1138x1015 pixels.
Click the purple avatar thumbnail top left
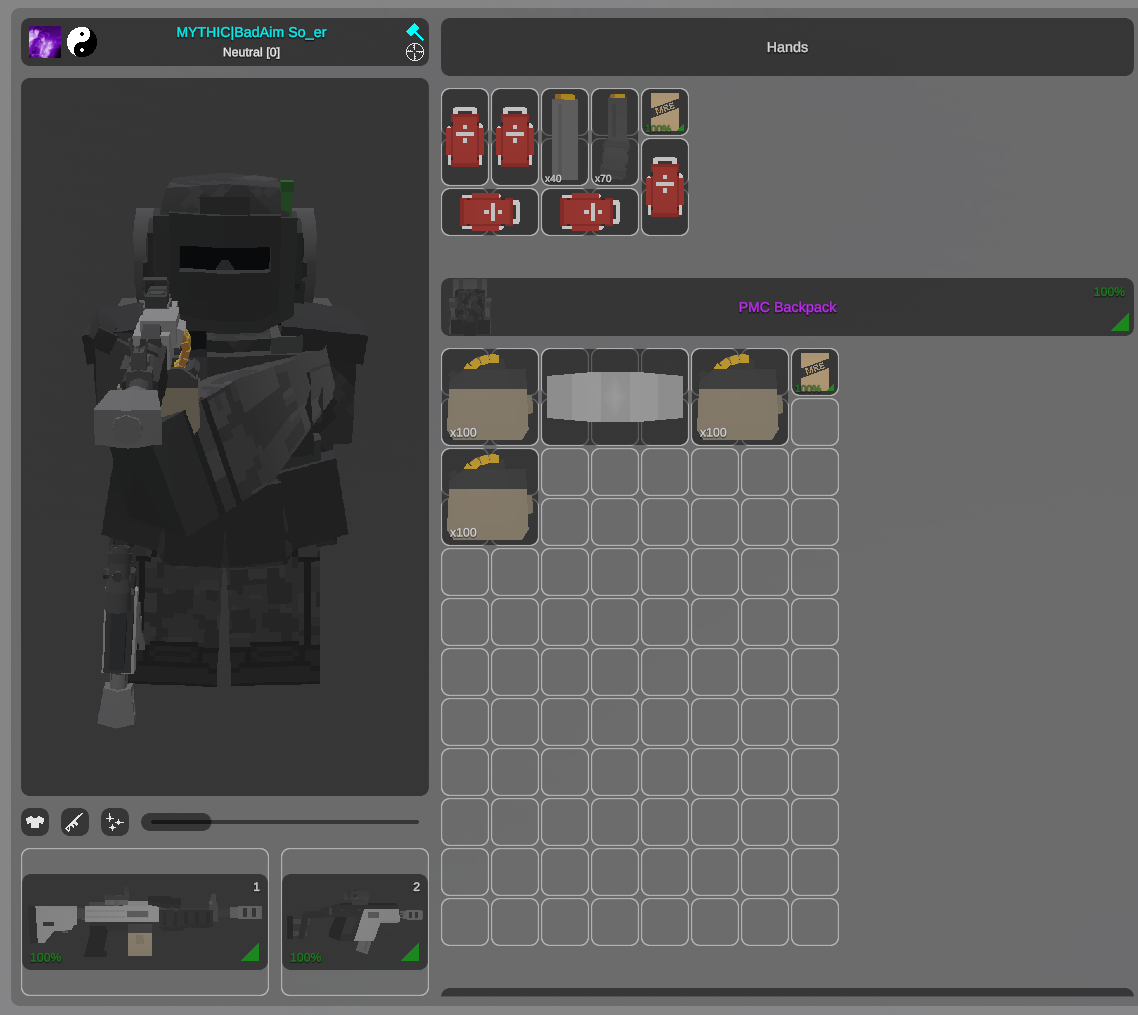[x=44, y=41]
